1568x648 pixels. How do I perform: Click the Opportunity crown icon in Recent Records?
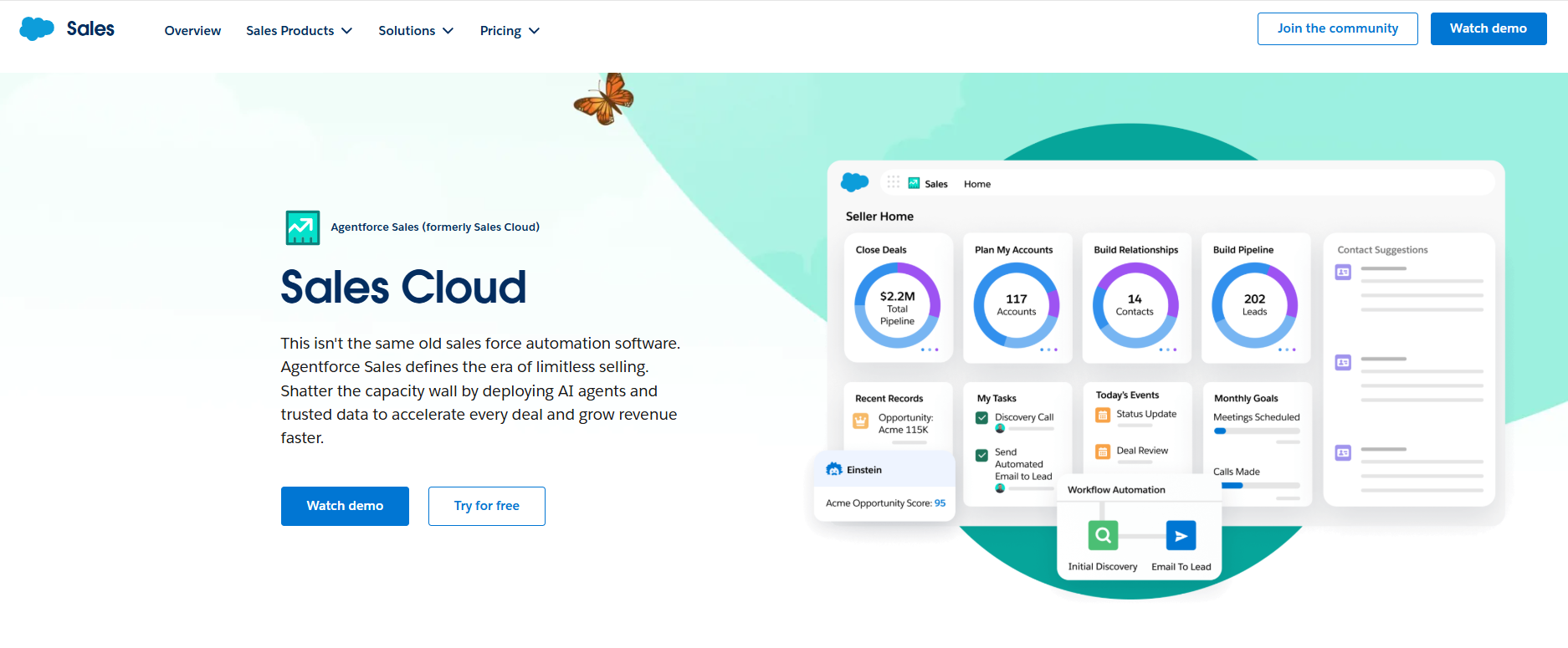pos(860,421)
